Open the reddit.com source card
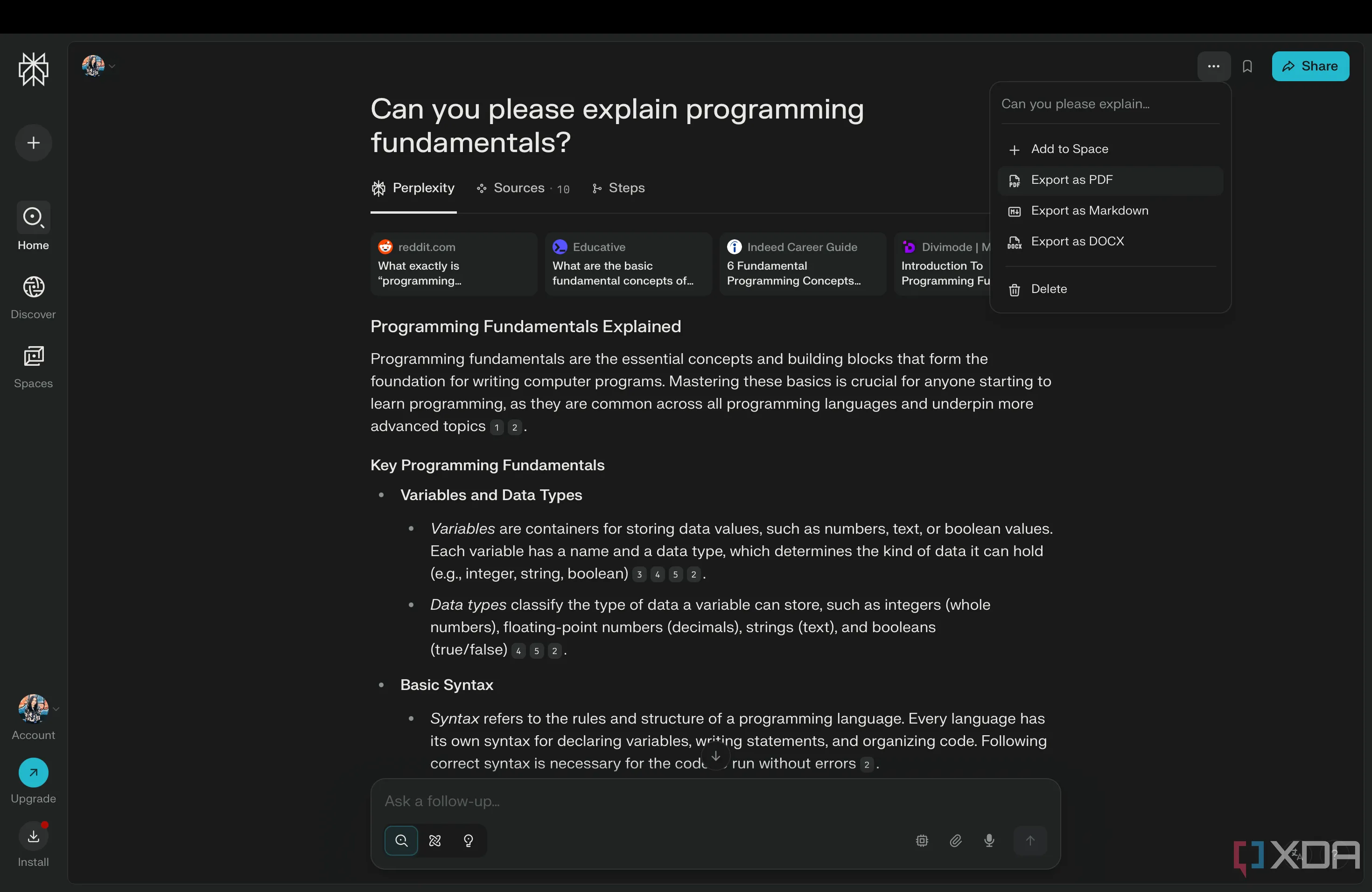1372x892 pixels. tap(454, 264)
